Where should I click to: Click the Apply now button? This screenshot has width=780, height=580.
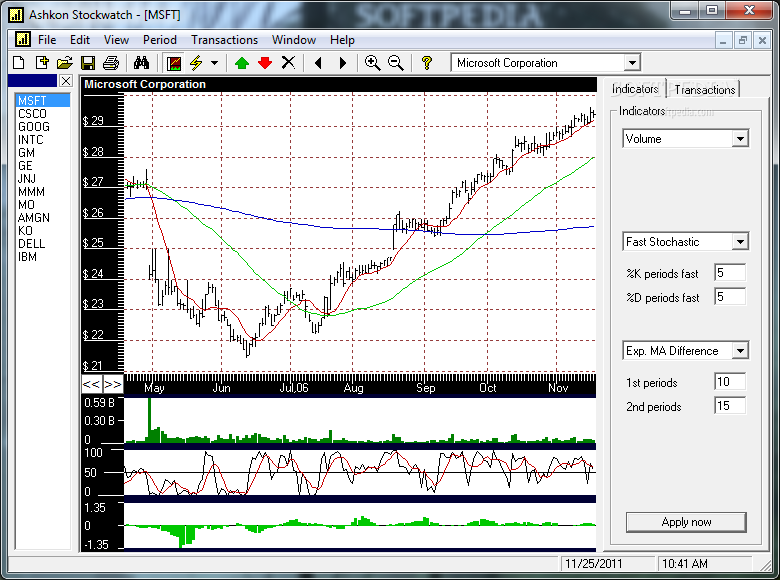point(686,522)
